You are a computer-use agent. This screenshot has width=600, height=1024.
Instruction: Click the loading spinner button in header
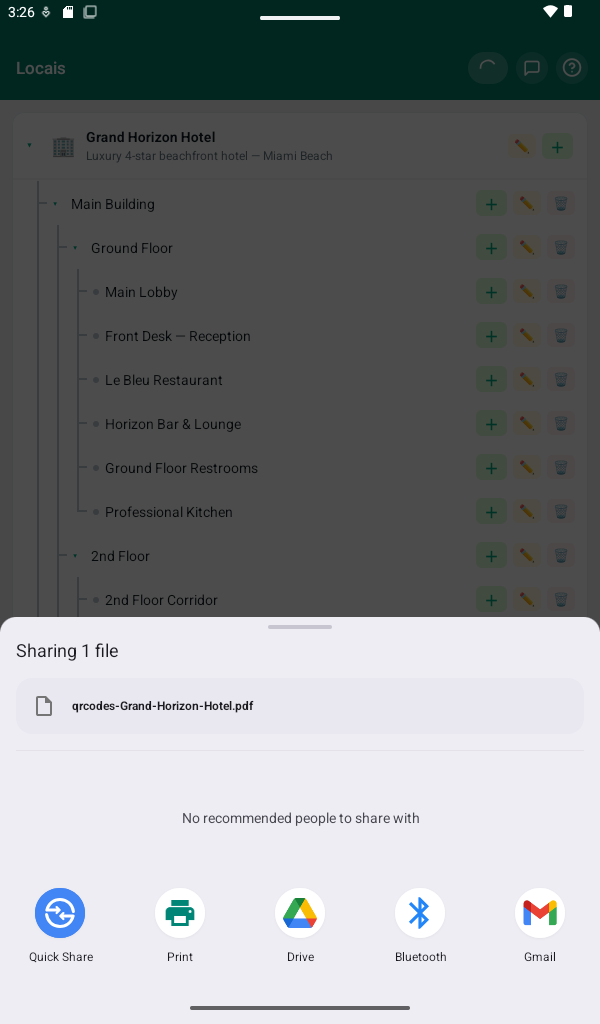[488, 68]
